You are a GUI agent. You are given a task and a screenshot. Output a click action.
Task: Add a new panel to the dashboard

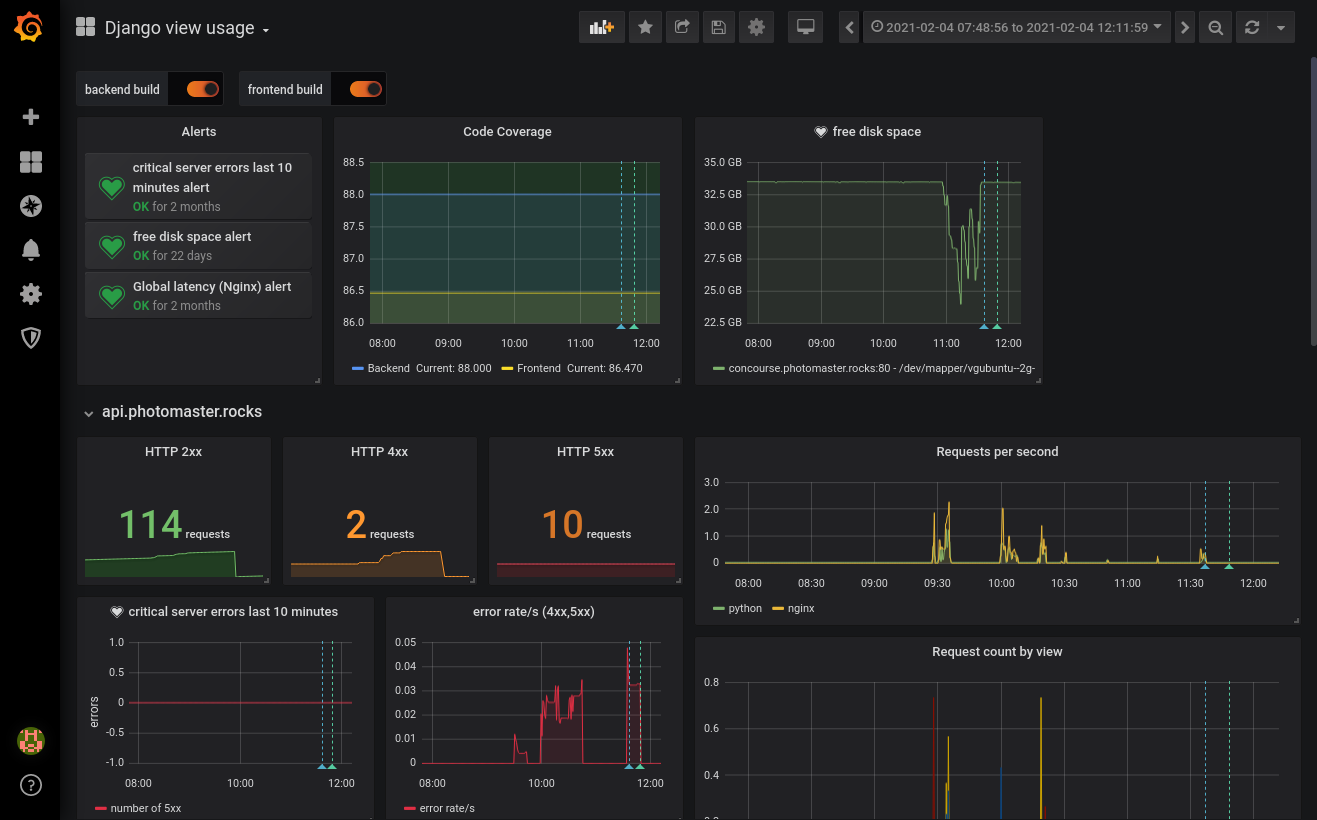click(602, 28)
